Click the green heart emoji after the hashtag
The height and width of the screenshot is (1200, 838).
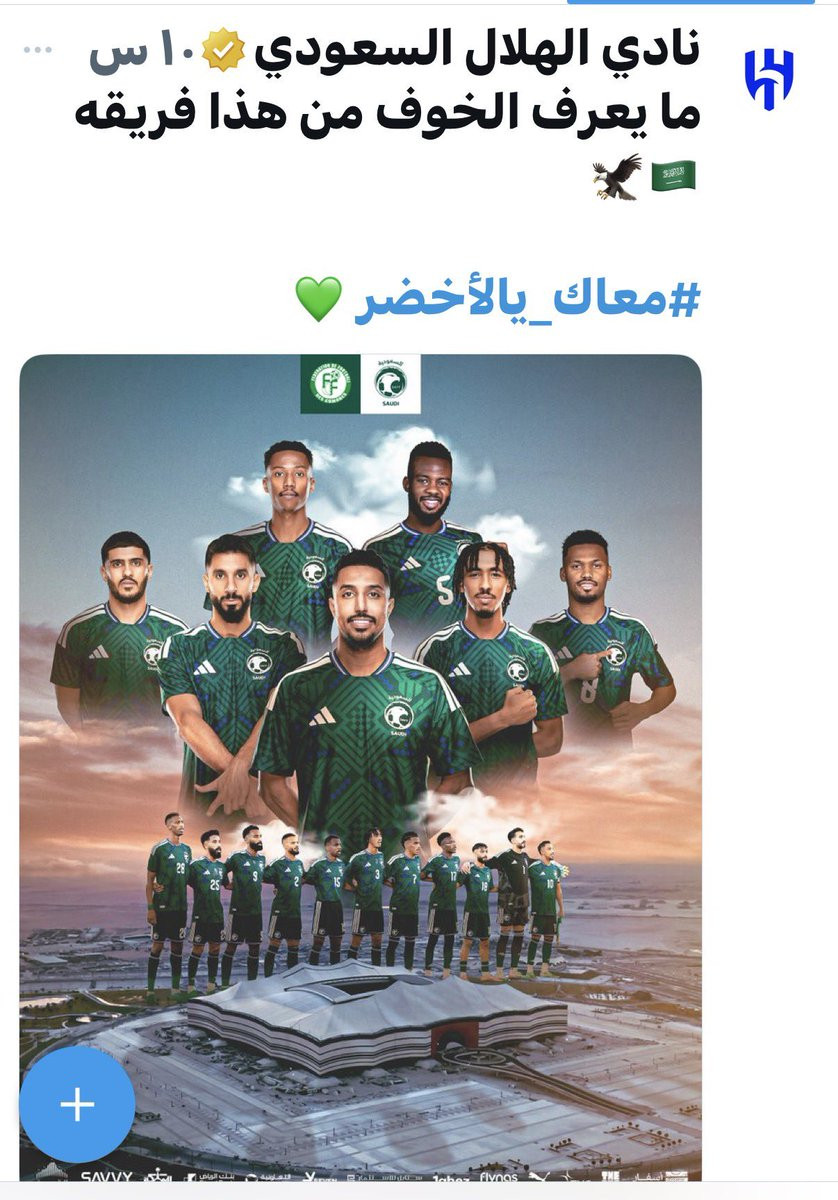pyautogui.click(x=319, y=300)
